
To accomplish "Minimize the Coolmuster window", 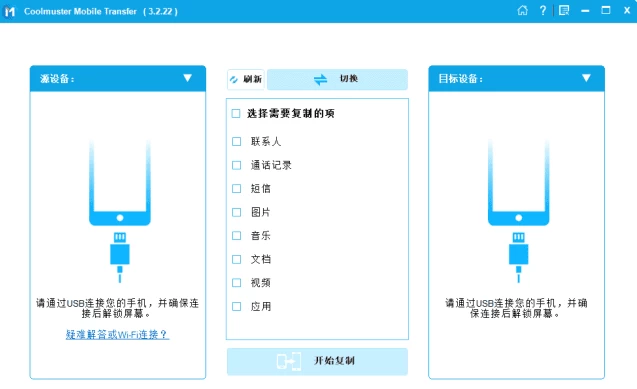I will [585, 11].
